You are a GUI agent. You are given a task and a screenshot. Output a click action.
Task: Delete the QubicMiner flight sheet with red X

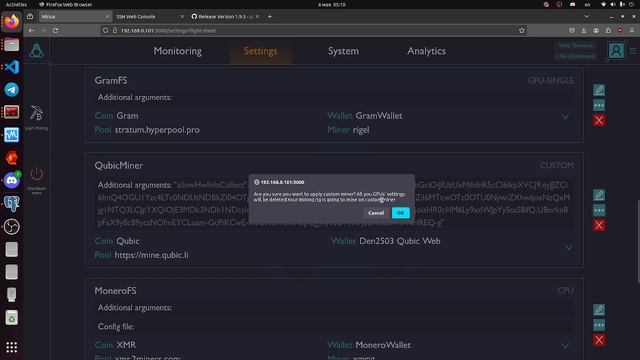click(x=599, y=225)
